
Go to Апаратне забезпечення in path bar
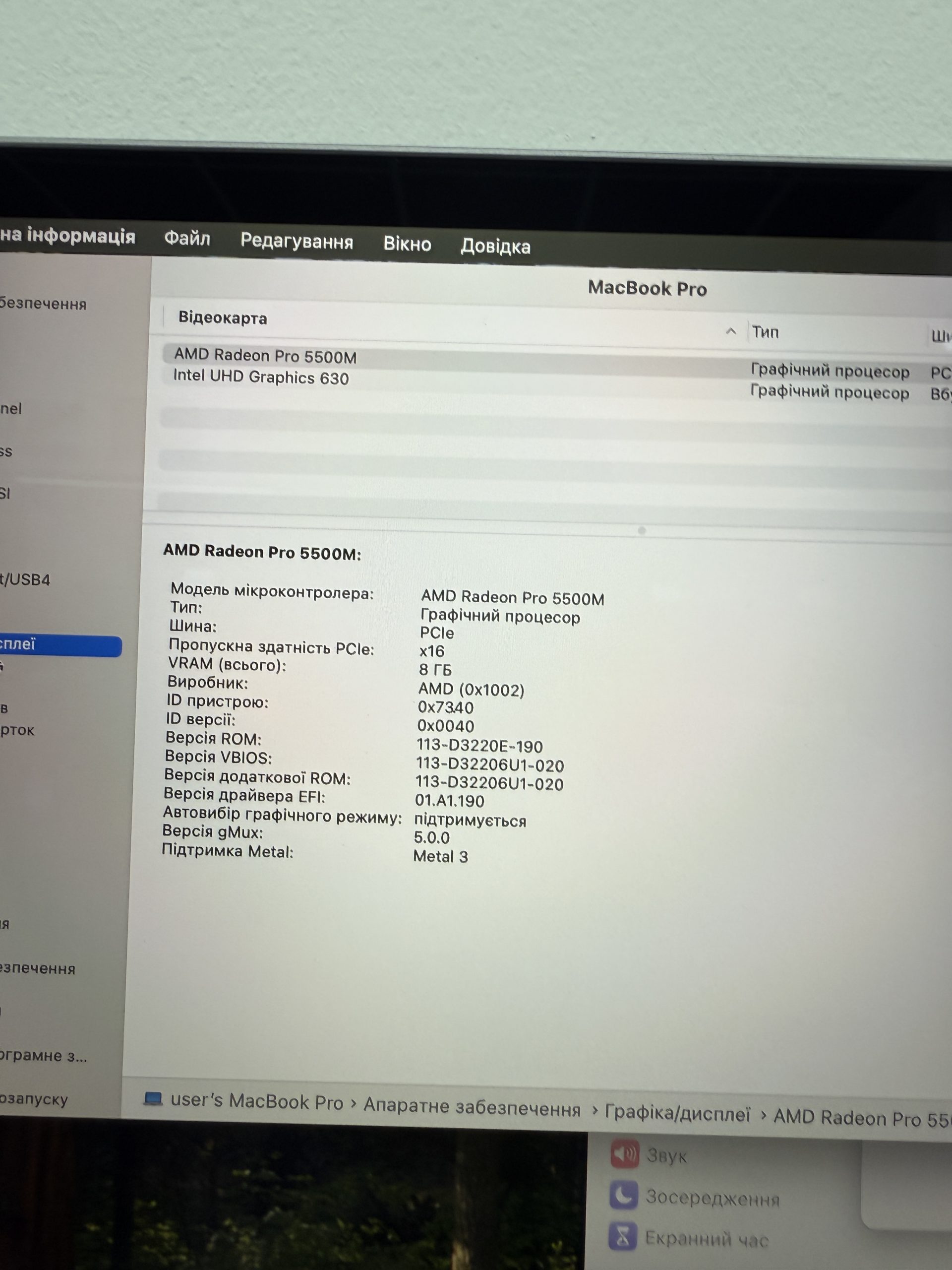click(x=472, y=1107)
